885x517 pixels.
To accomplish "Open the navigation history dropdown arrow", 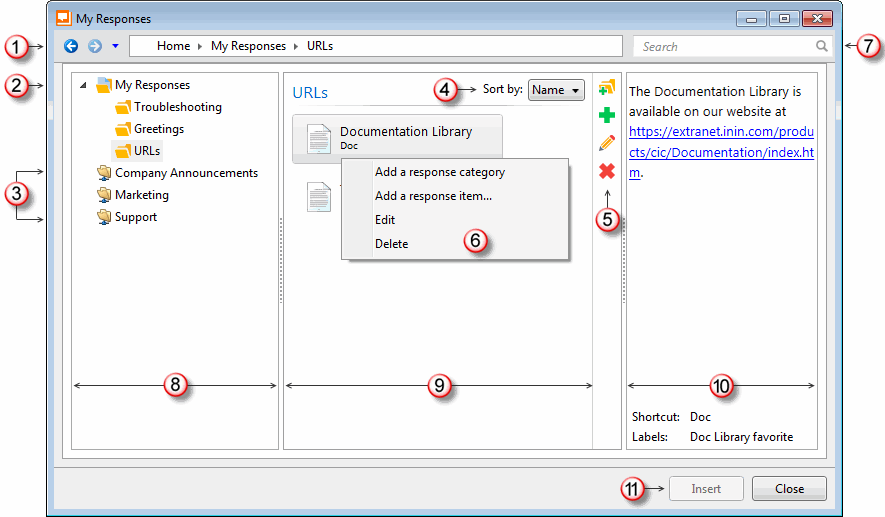I will [x=115, y=46].
